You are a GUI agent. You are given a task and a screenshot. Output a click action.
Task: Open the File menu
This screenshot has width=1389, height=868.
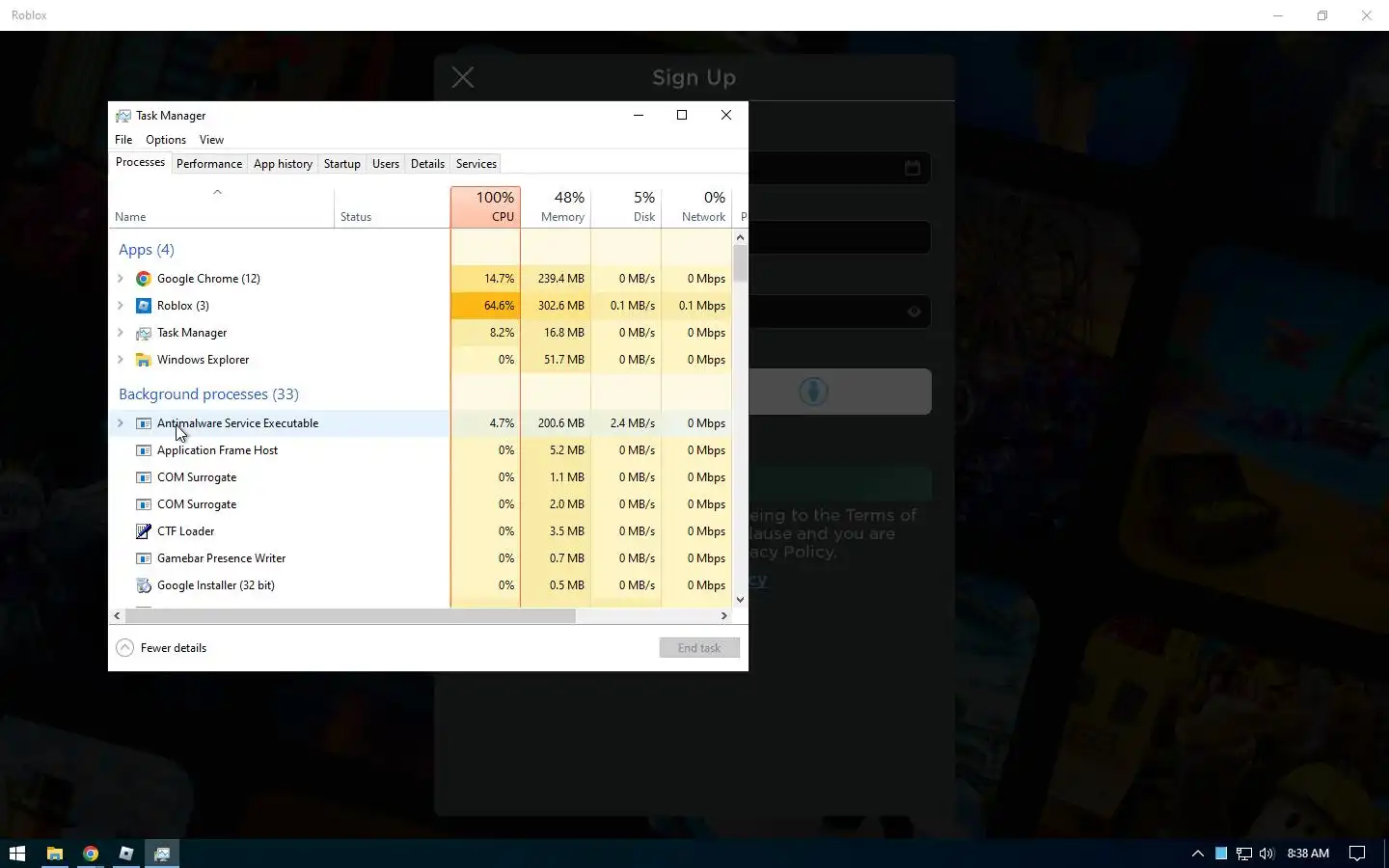click(x=123, y=140)
